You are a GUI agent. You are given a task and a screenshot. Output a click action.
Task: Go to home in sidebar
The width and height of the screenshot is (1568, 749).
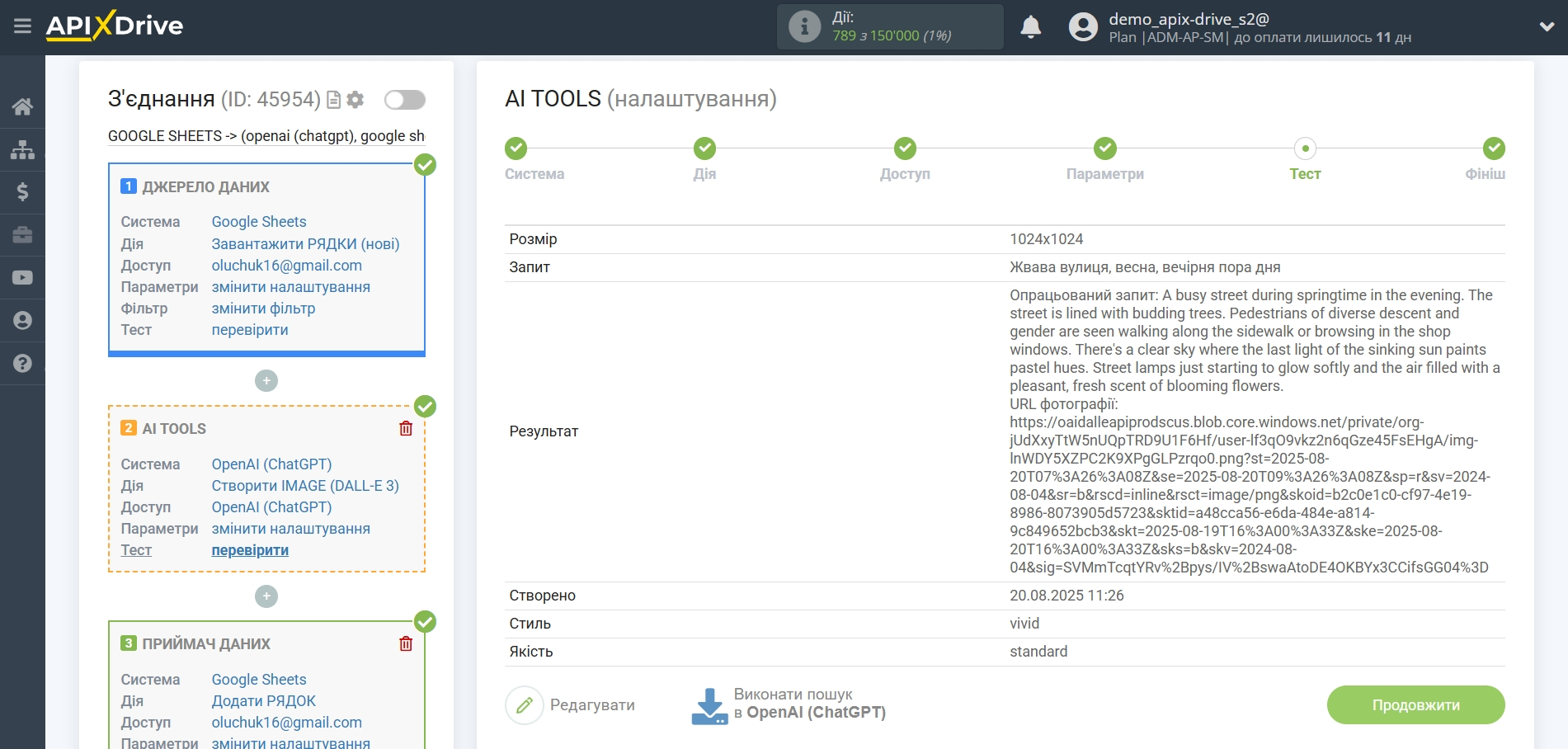pyautogui.click(x=22, y=106)
